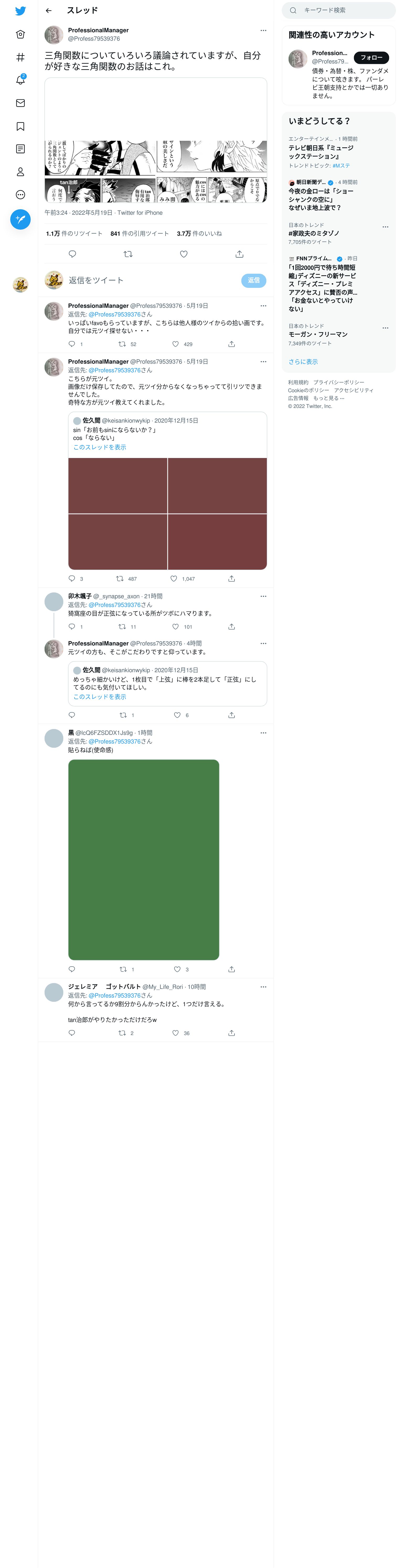Like the main tweet about 三角関数
Screen dimensions: 403x1568
coord(183,254)
